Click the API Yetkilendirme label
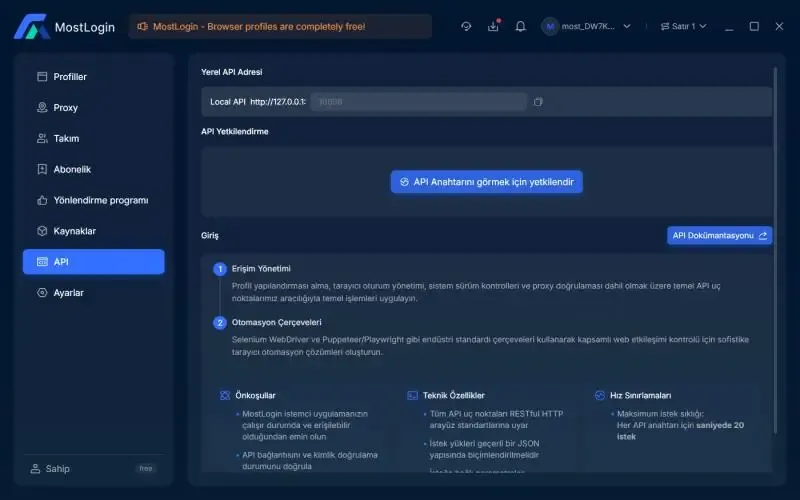This screenshot has height=500, width=800. [x=235, y=131]
